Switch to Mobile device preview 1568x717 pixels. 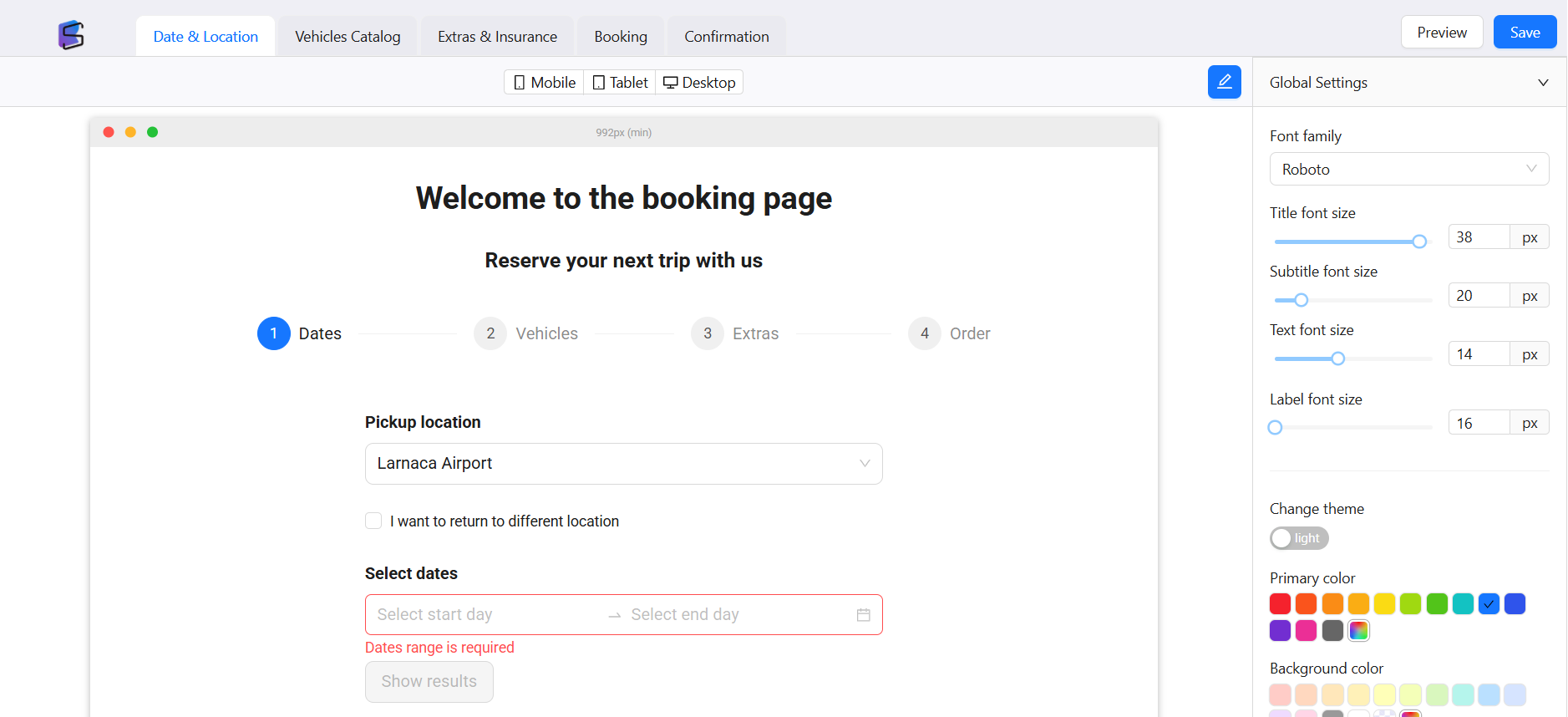(x=544, y=82)
